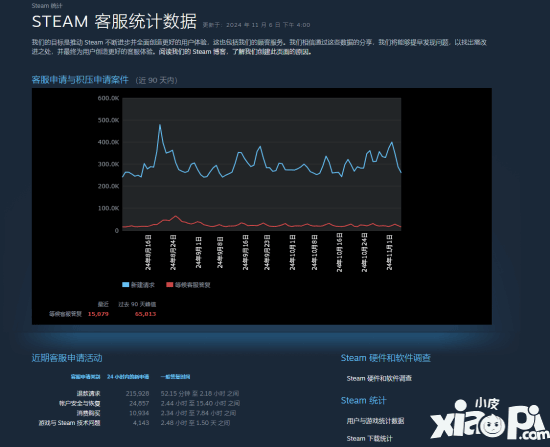Click the count 4,143 in the table

(141, 423)
